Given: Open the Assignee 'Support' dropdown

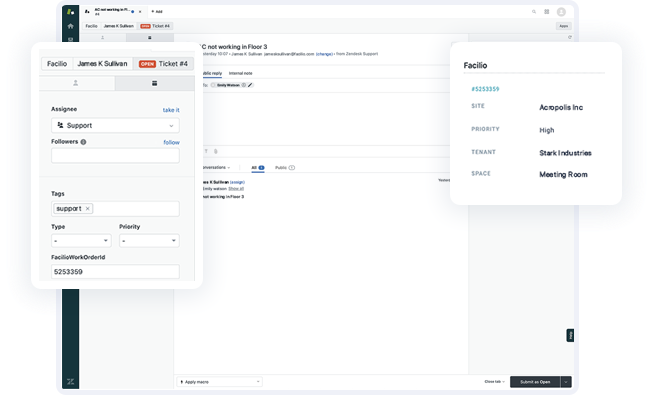Looking at the screenshot, I should [x=115, y=125].
